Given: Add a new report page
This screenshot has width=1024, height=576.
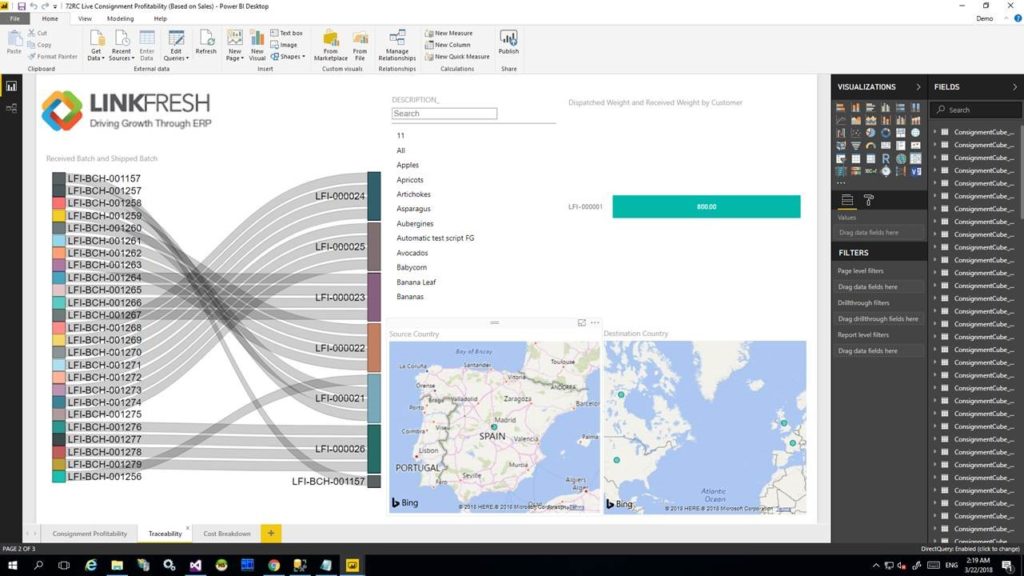Looking at the screenshot, I should coord(270,534).
